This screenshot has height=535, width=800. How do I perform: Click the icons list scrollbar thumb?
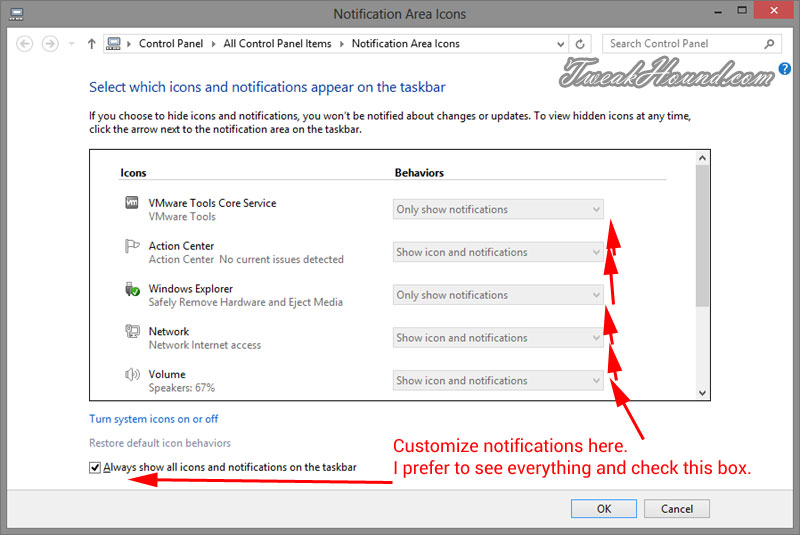(x=703, y=236)
